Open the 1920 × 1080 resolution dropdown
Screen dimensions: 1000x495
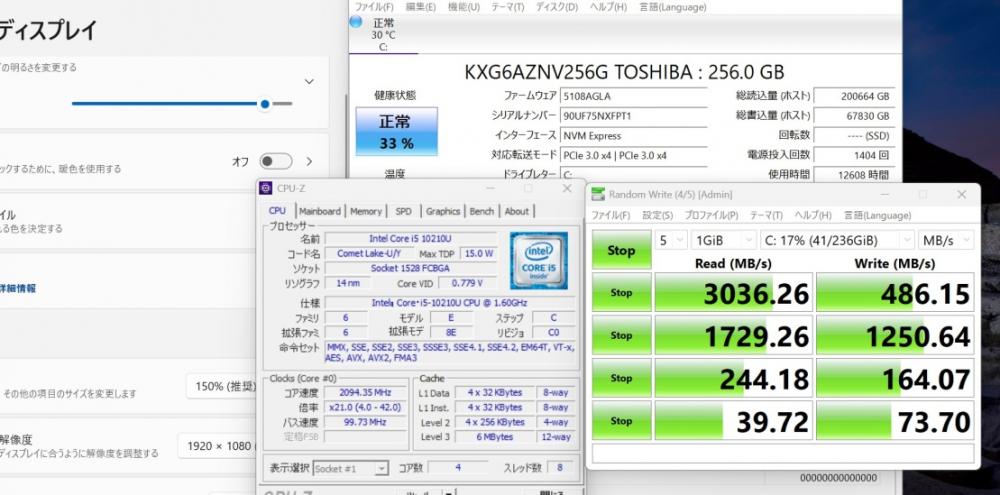[217, 446]
